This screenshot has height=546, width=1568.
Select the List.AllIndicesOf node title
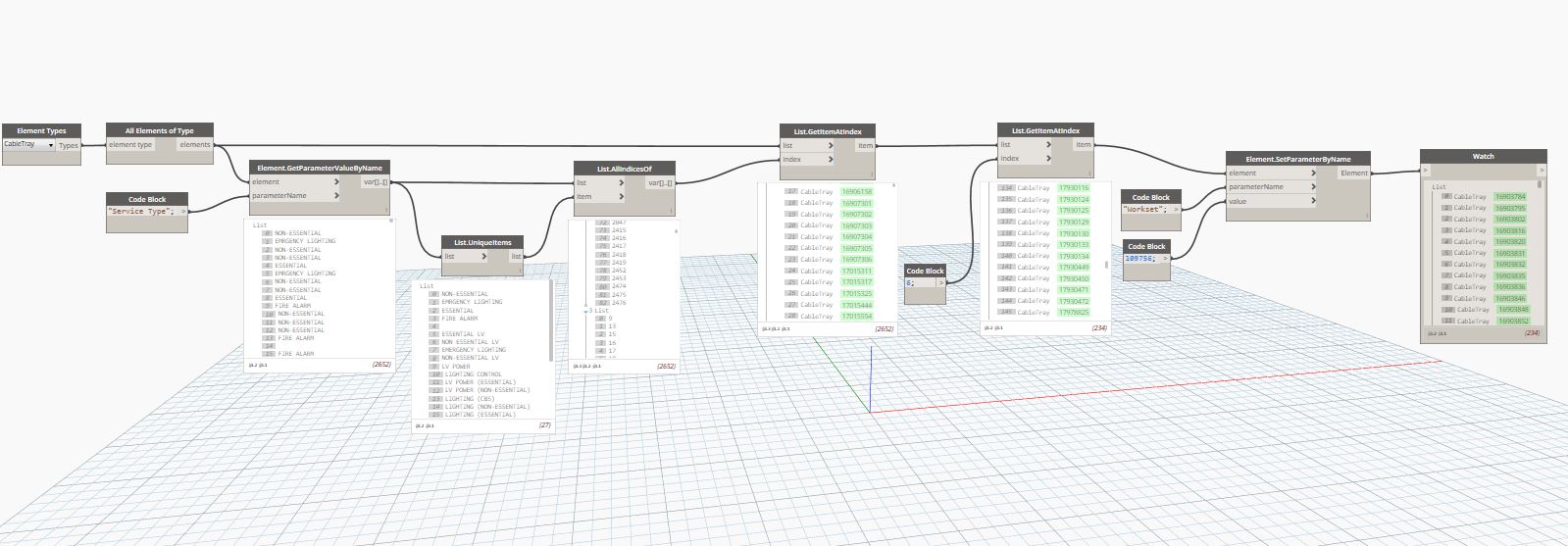coord(624,169)
